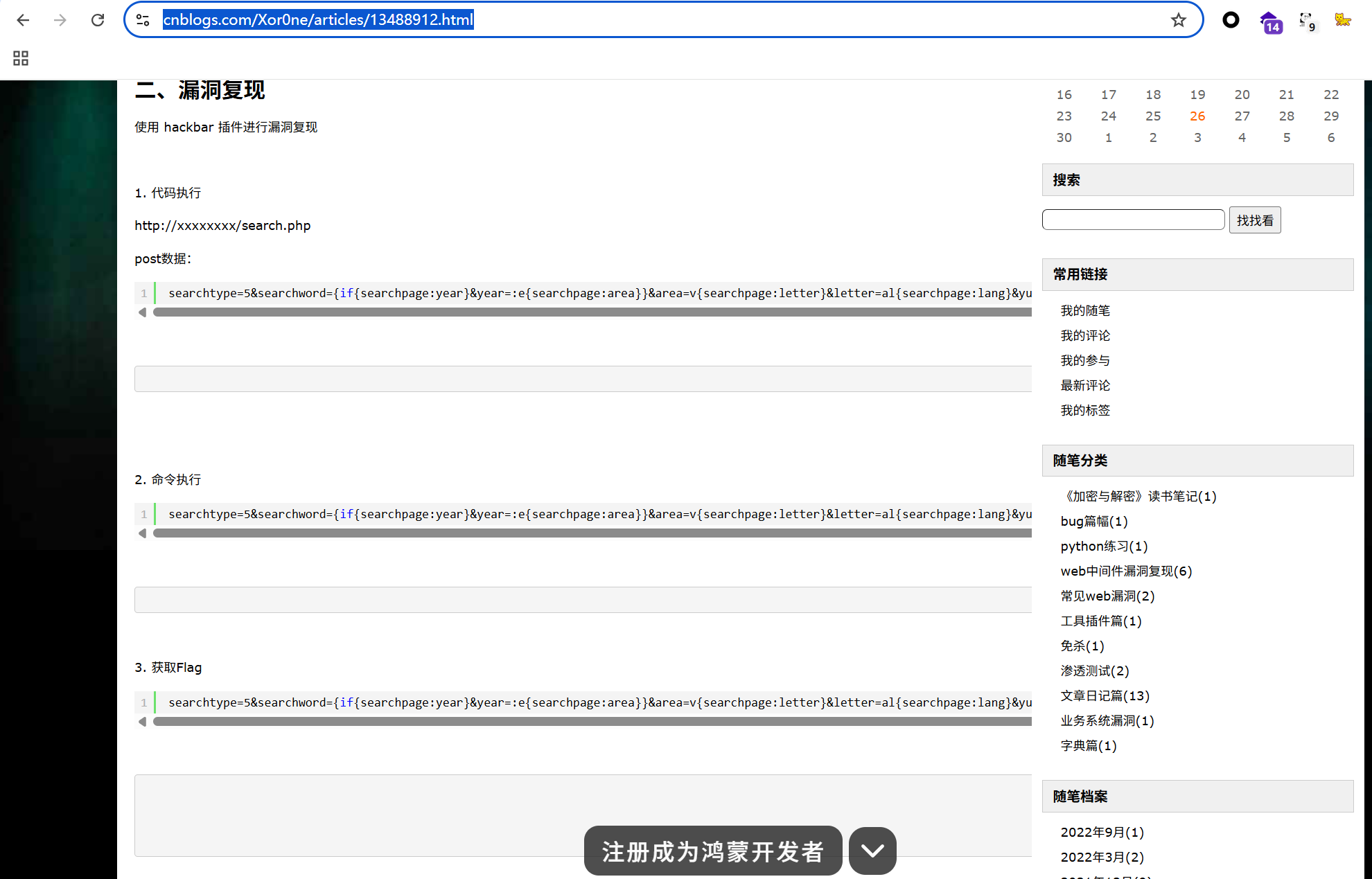Open the 2022年9月(1) archive

pos(1102,832)
